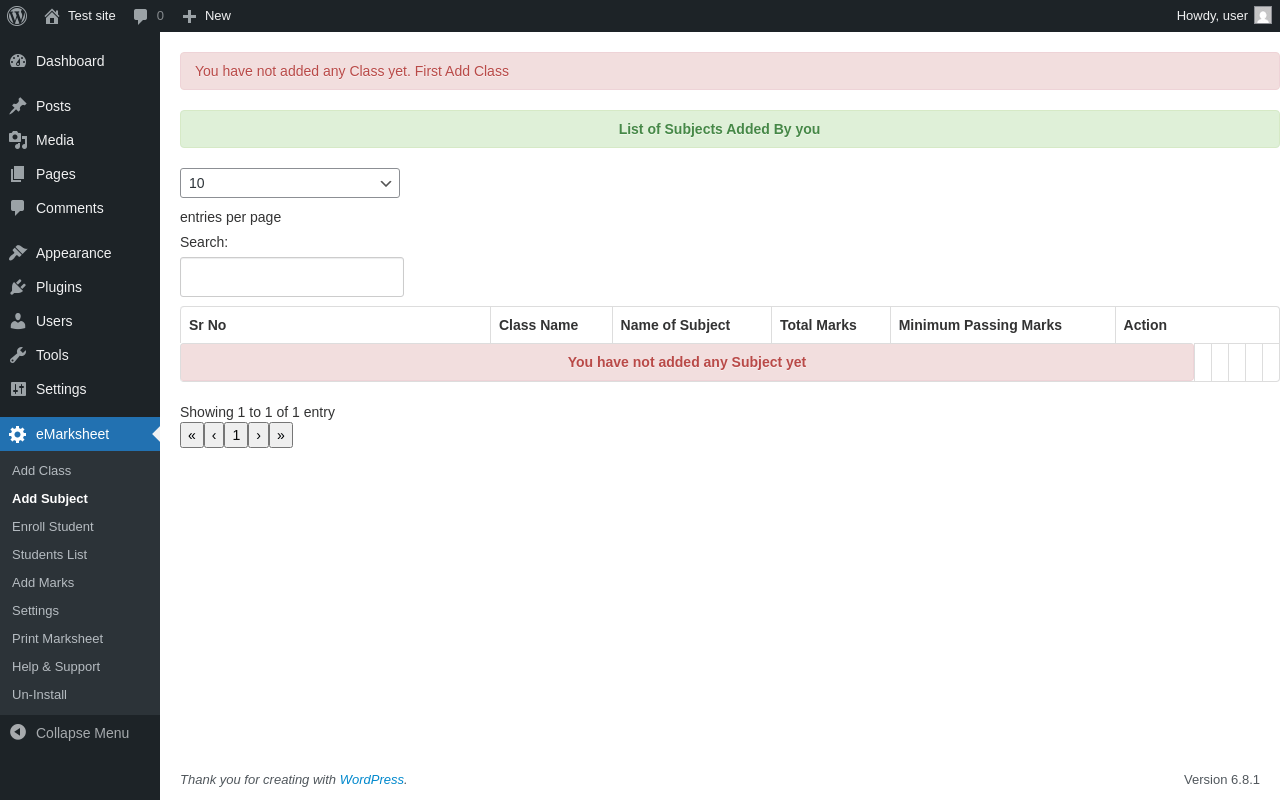Sort by Minimum Passing Marks column

1003,325
